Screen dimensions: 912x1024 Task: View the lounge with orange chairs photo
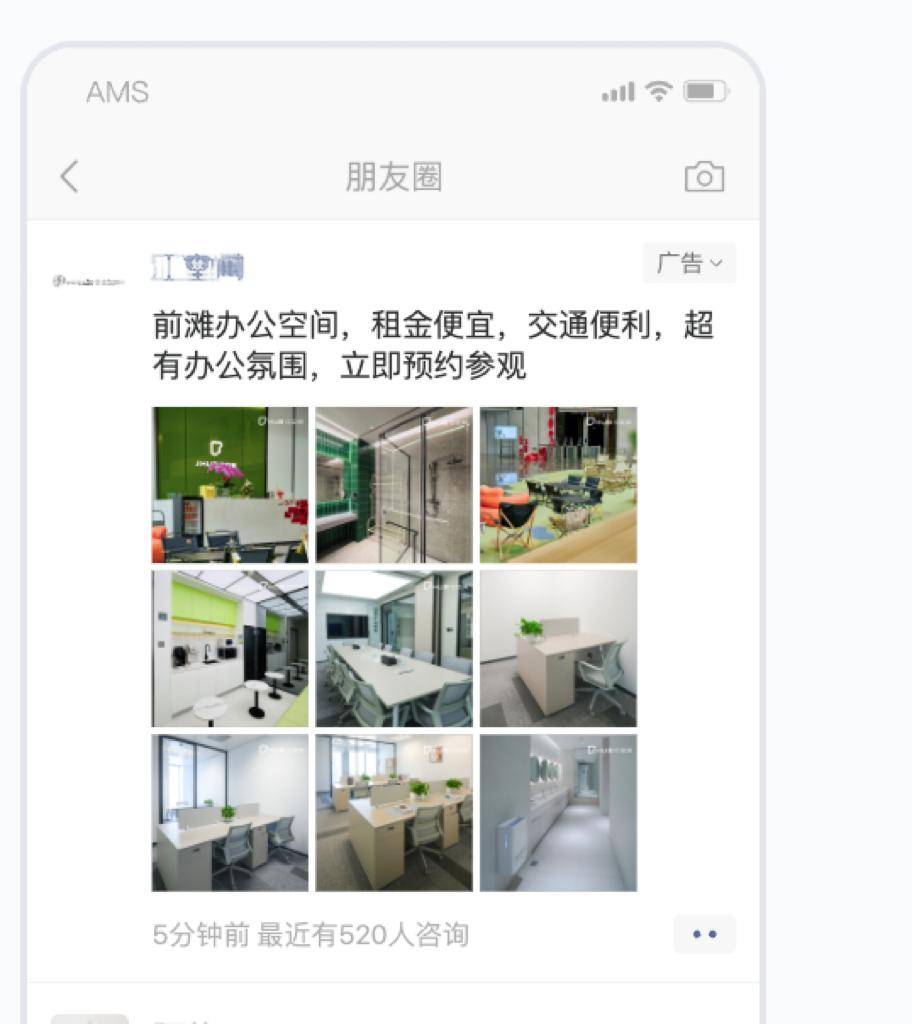[559, 485]
